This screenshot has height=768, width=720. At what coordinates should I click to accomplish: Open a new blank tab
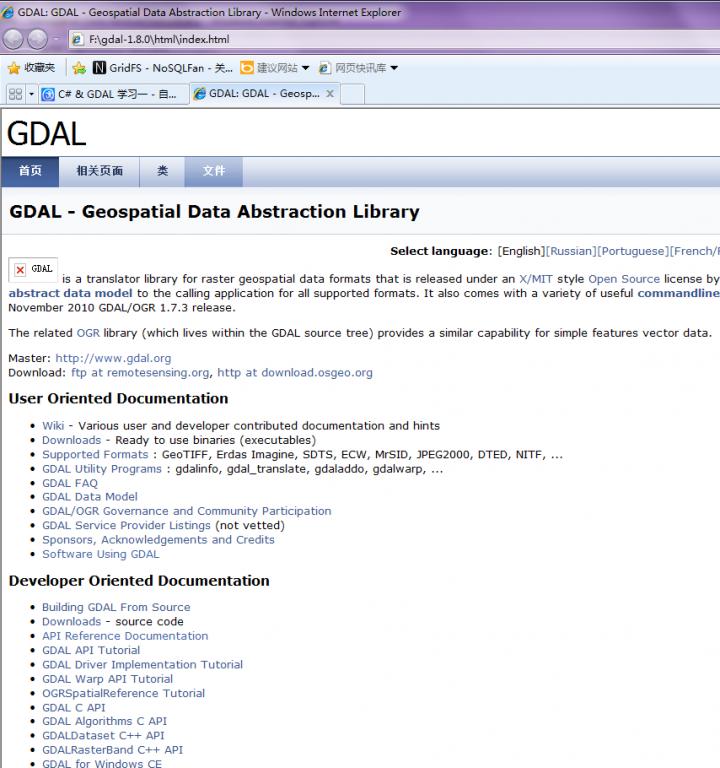tap(352, 94)
